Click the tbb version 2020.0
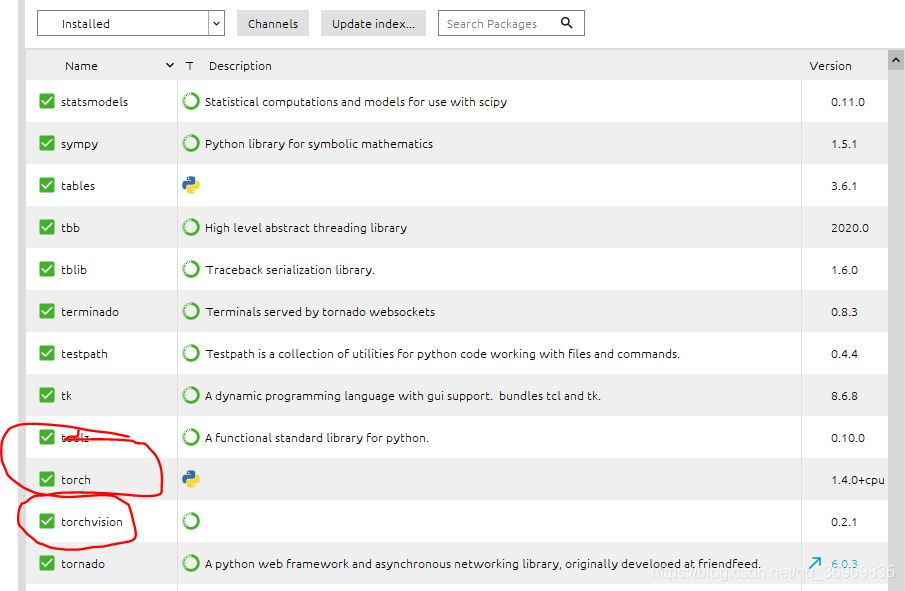The image size is (905, 591). [x=850, y=228]
